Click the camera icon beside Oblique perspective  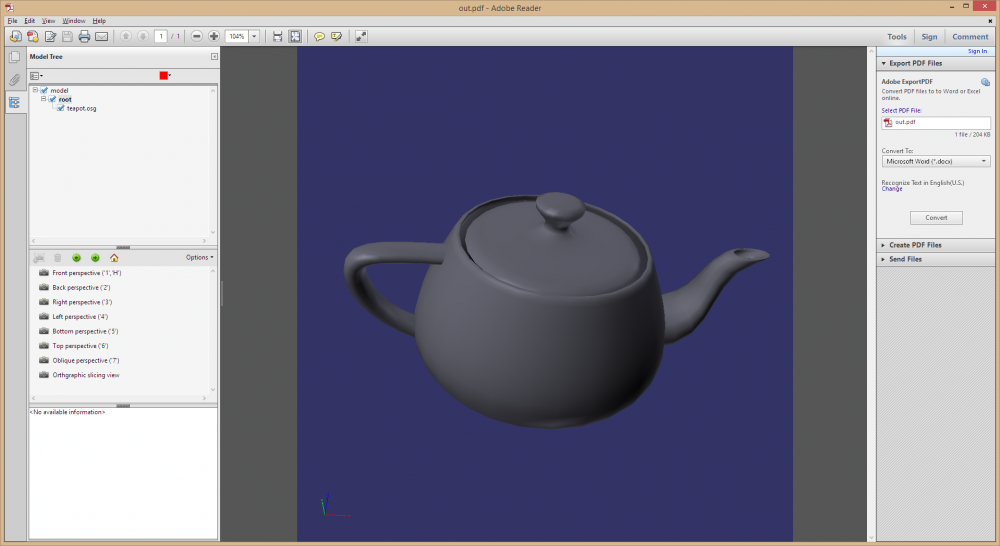tap(44, 360)
